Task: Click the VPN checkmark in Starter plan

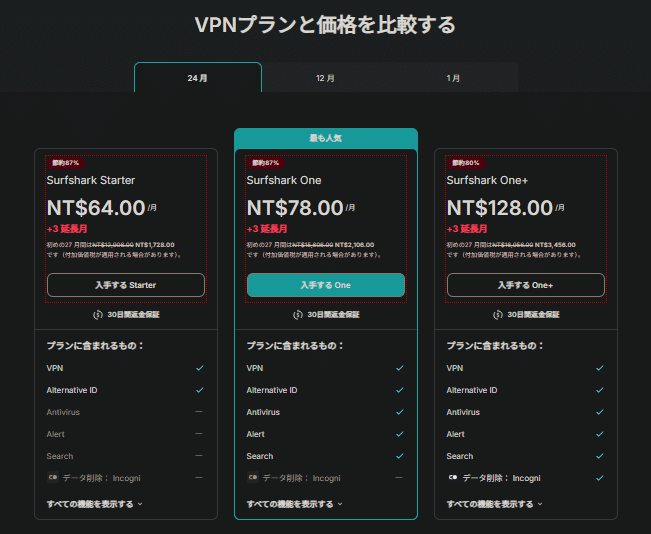Action: tap(199, 368)
